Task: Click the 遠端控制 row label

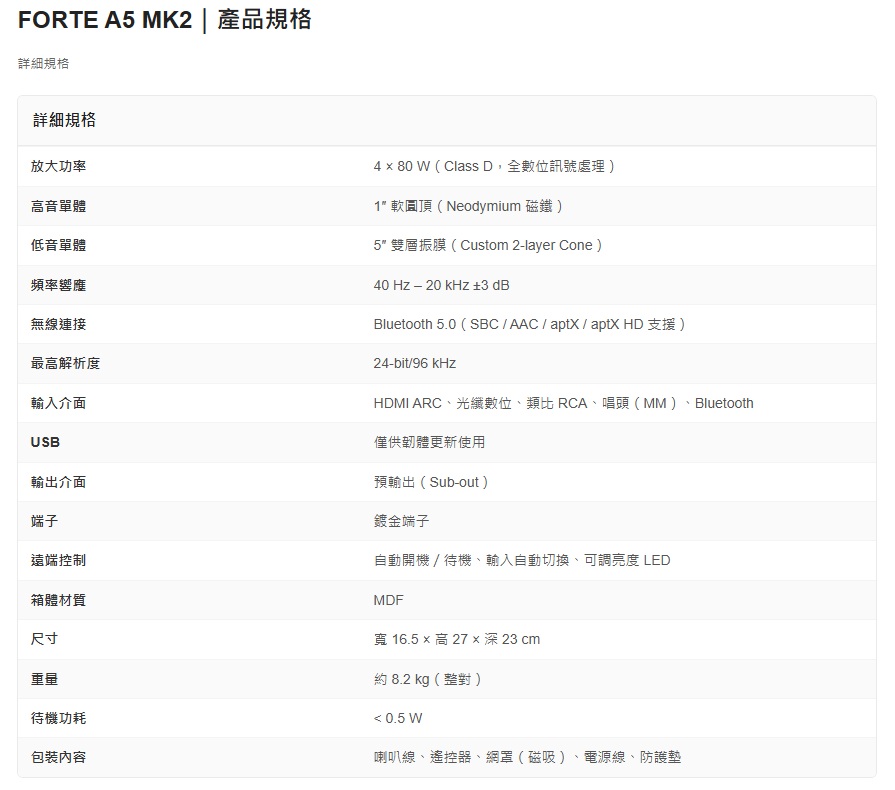Action: click(x=58, y=560)
